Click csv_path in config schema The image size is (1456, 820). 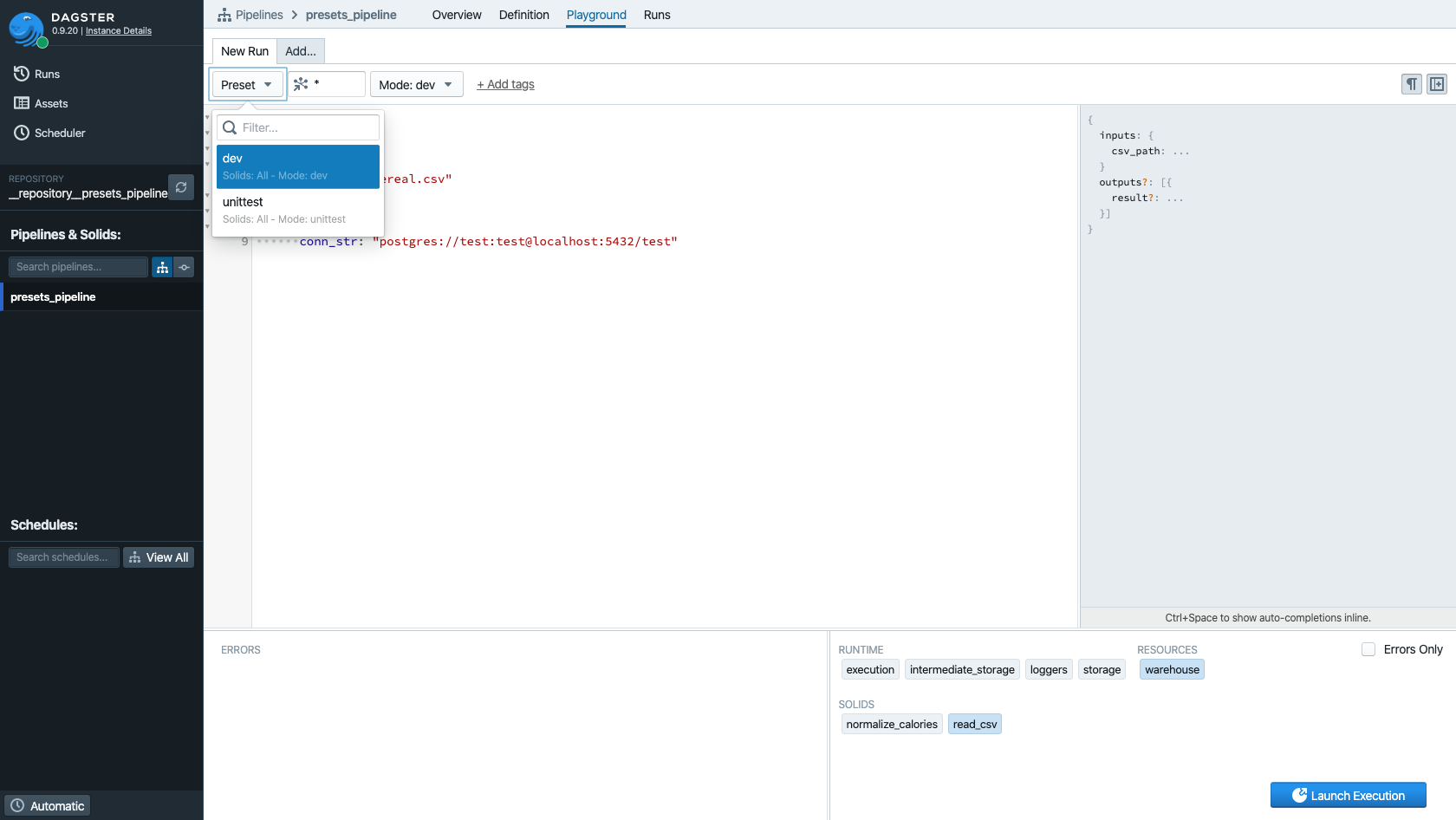point(1135,151)
